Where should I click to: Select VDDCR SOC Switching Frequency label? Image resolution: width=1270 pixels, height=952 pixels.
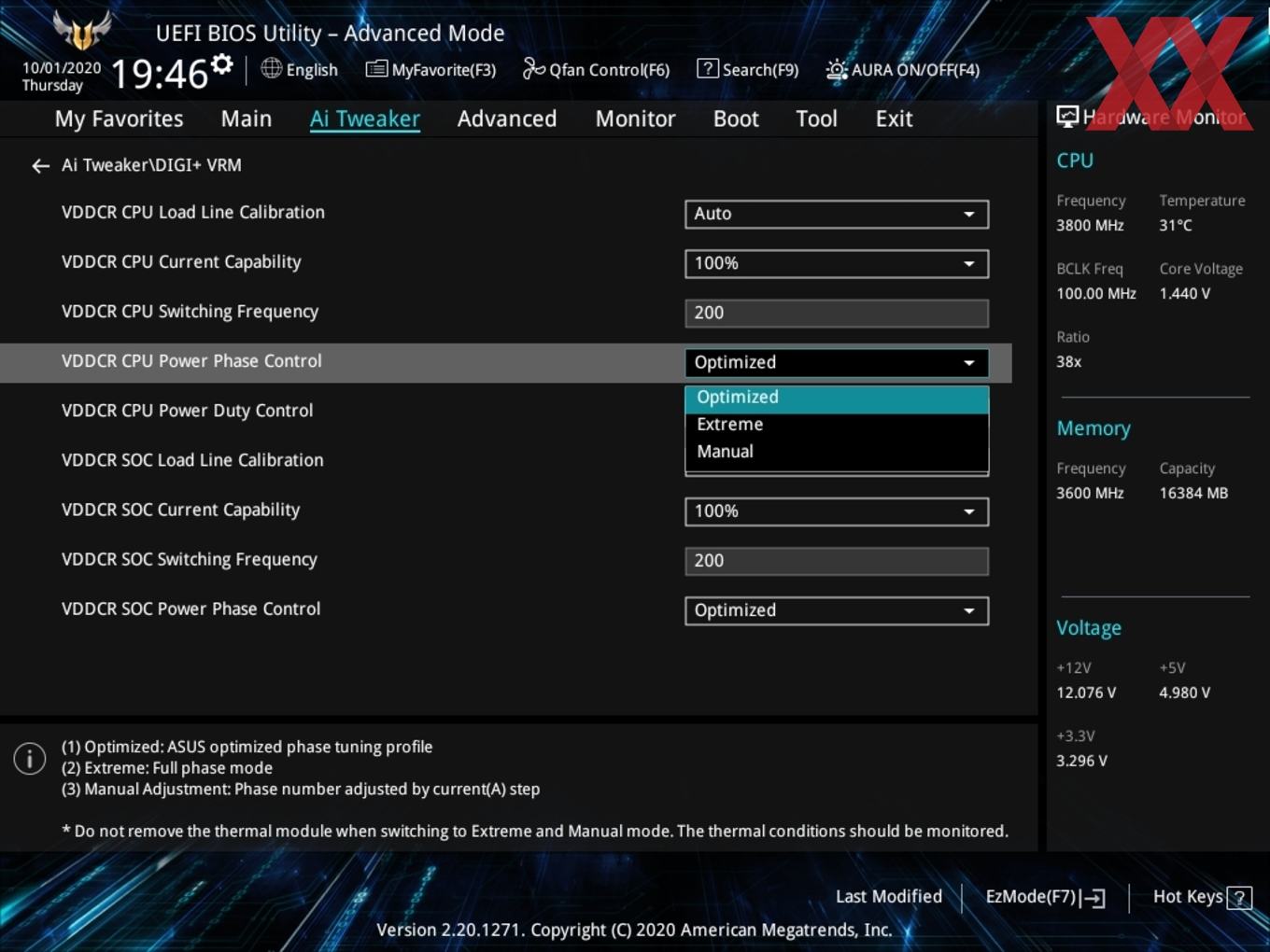tap(190, 560)
